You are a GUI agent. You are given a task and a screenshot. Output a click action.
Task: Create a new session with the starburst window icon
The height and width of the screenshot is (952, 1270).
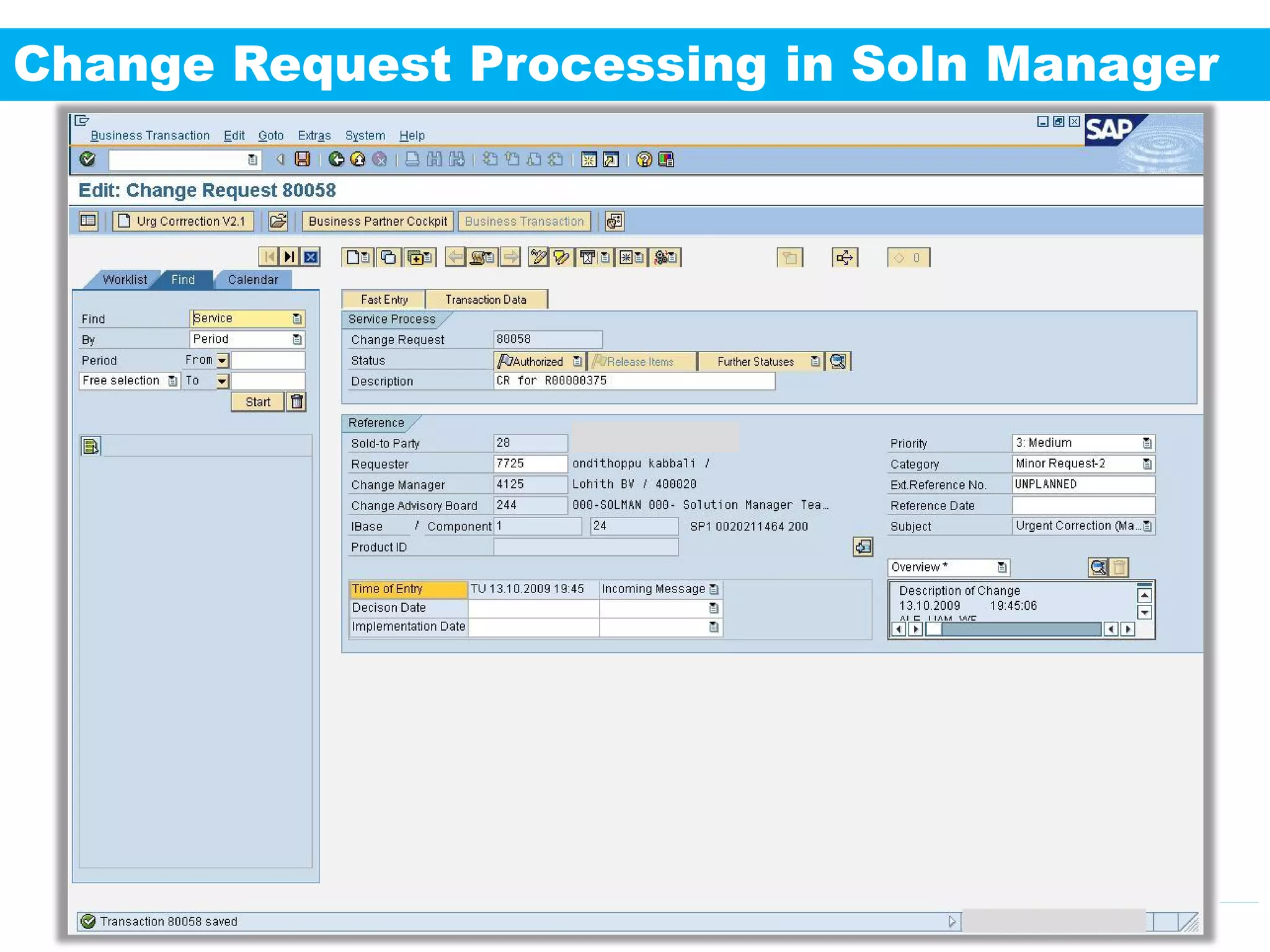click(x=588, y=160)
